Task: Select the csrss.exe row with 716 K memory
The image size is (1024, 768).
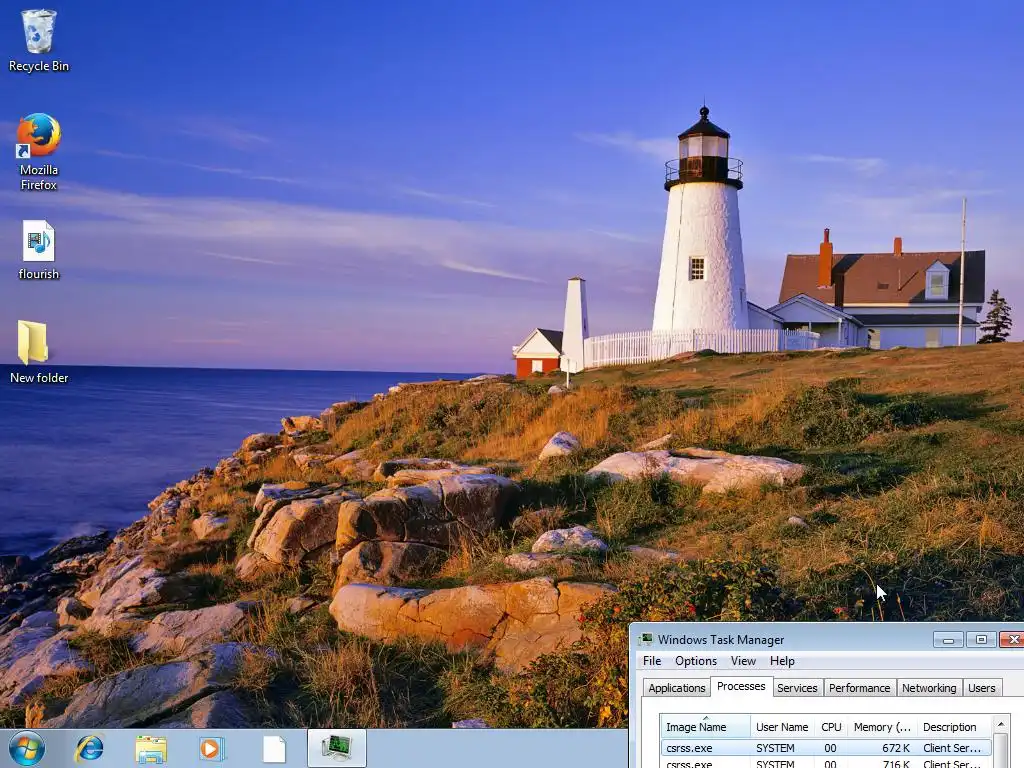Action: coord(825,762)
